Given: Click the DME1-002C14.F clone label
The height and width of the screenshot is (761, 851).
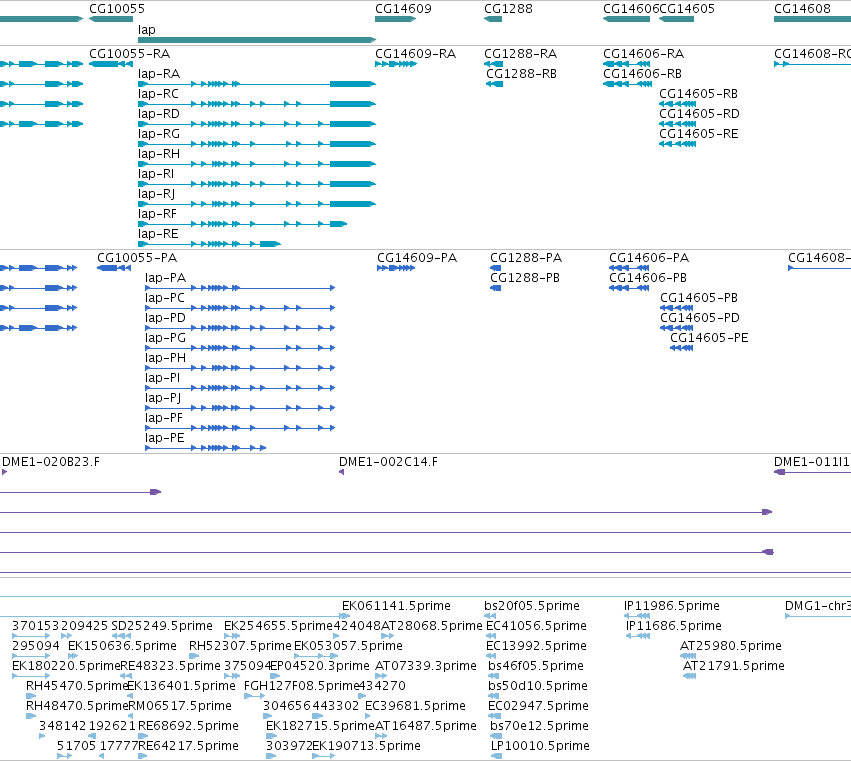Looking at the screenshot, I should tap(388, 462).
